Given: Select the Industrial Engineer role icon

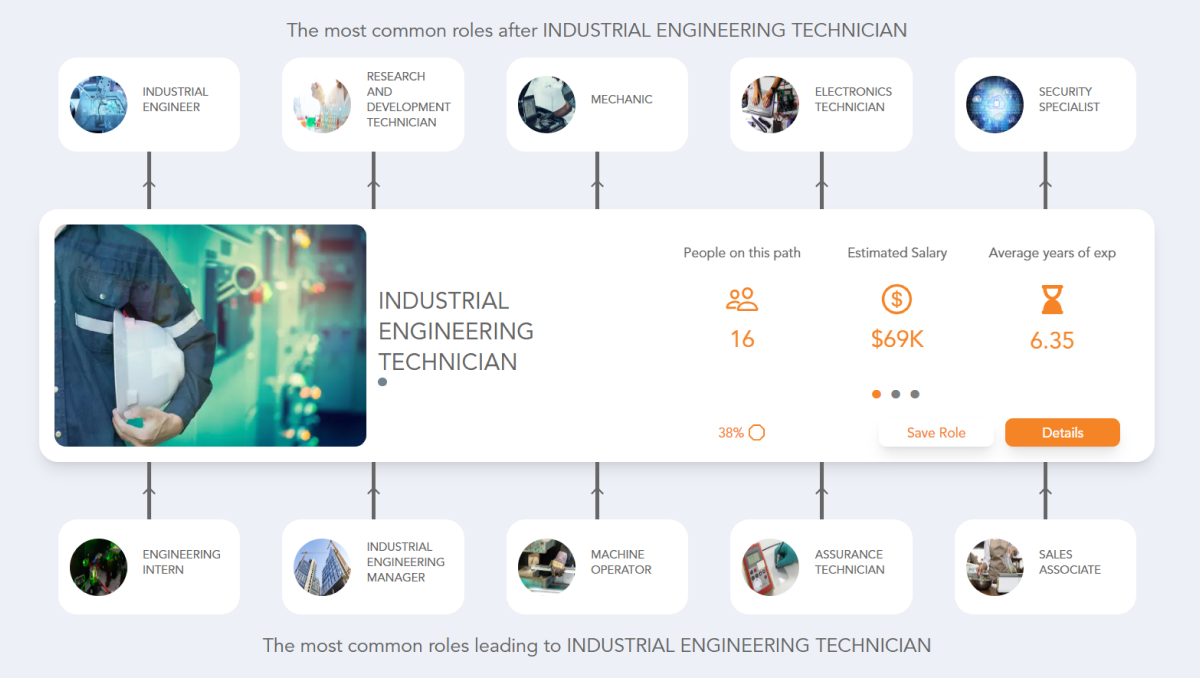Looking at the screenshot, I should [x=98, y=104].
